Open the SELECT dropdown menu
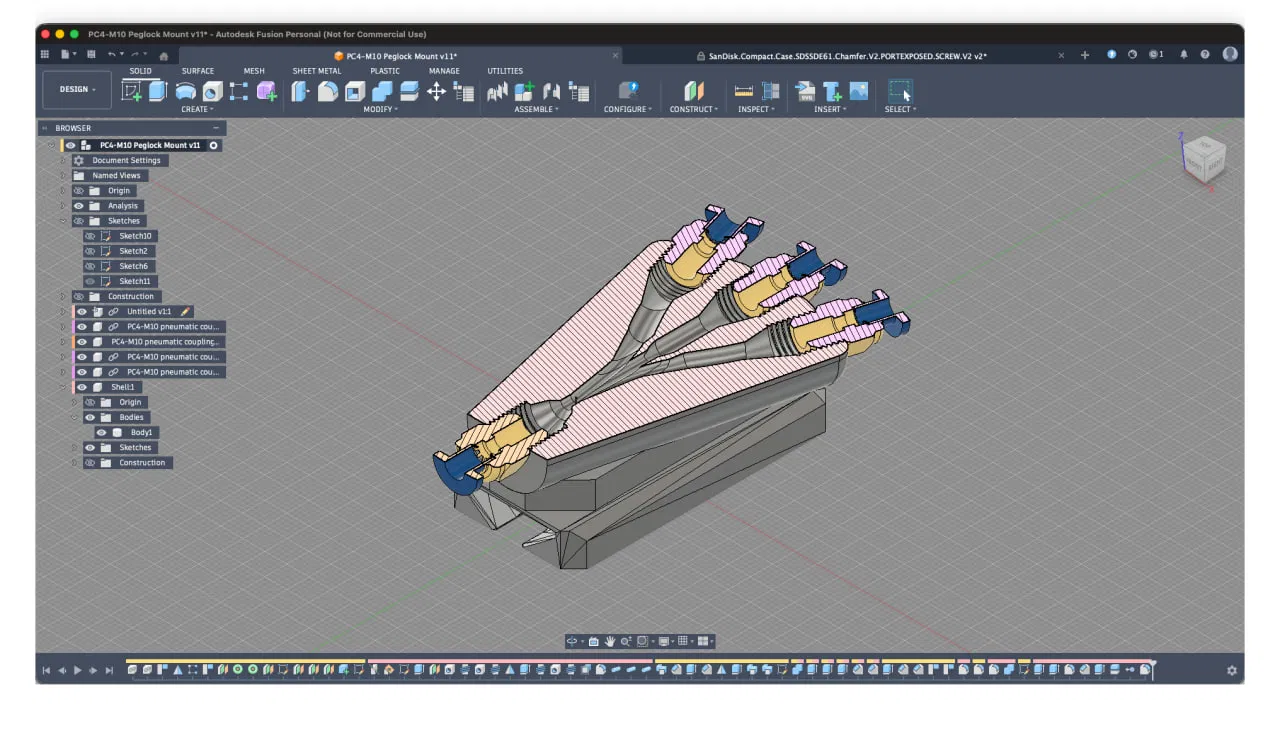Viewport: 1280px width, 731px height. (x=900, y=109)
